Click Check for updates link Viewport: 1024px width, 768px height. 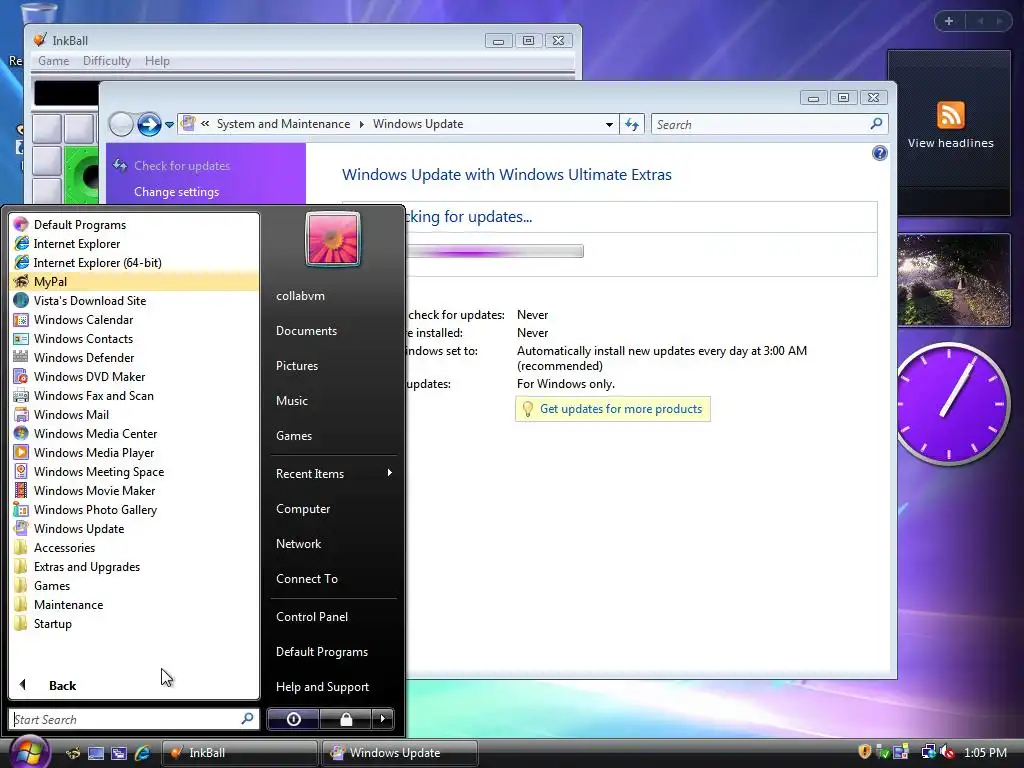[182, 166]
